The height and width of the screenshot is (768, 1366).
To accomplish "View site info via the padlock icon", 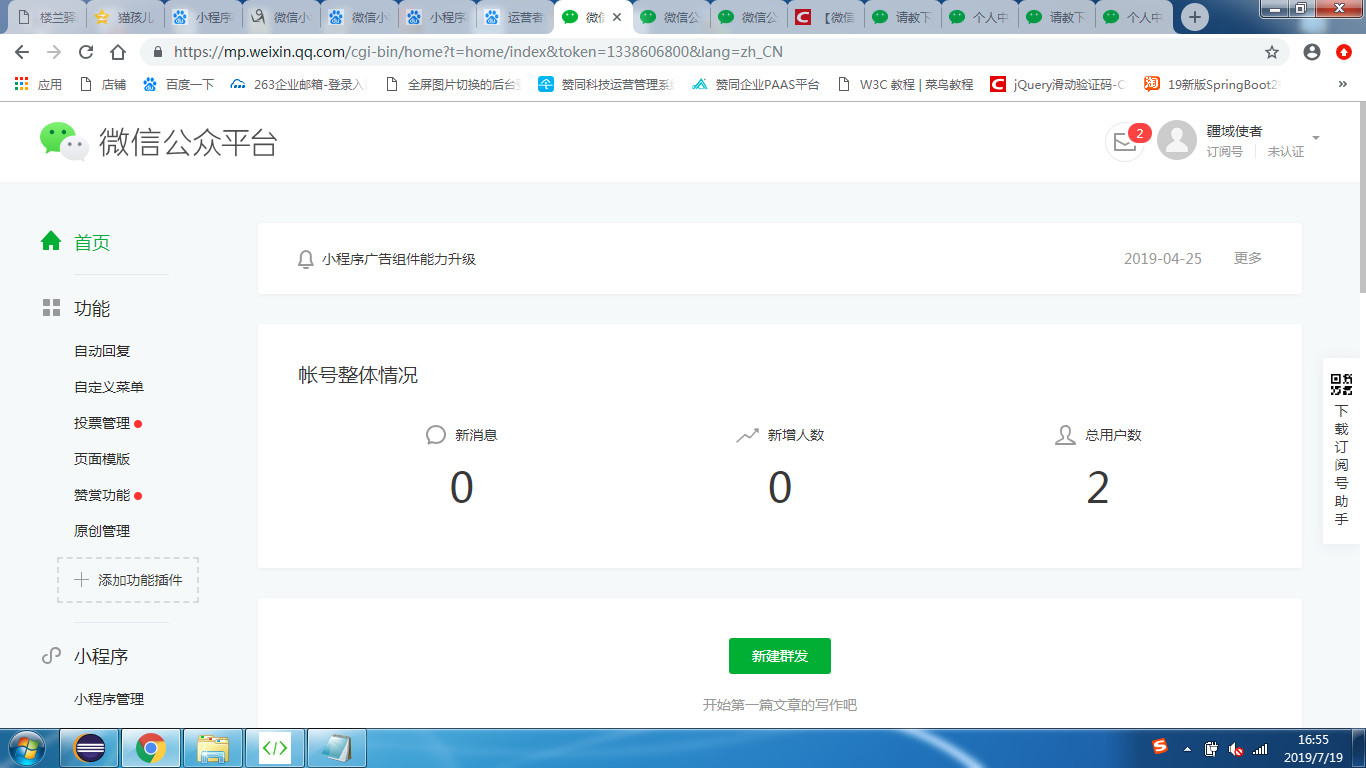I will coord(158,52).
